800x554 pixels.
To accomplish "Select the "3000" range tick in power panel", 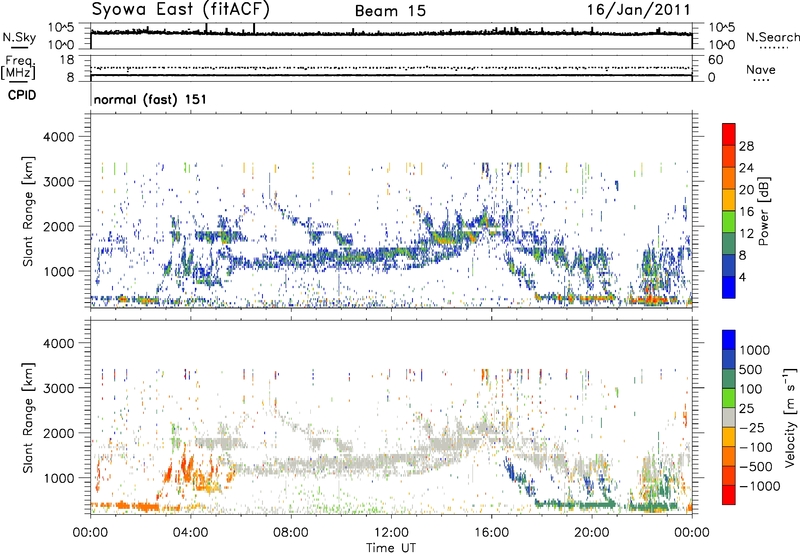I will pyautogui.click(x=58, y=182).
